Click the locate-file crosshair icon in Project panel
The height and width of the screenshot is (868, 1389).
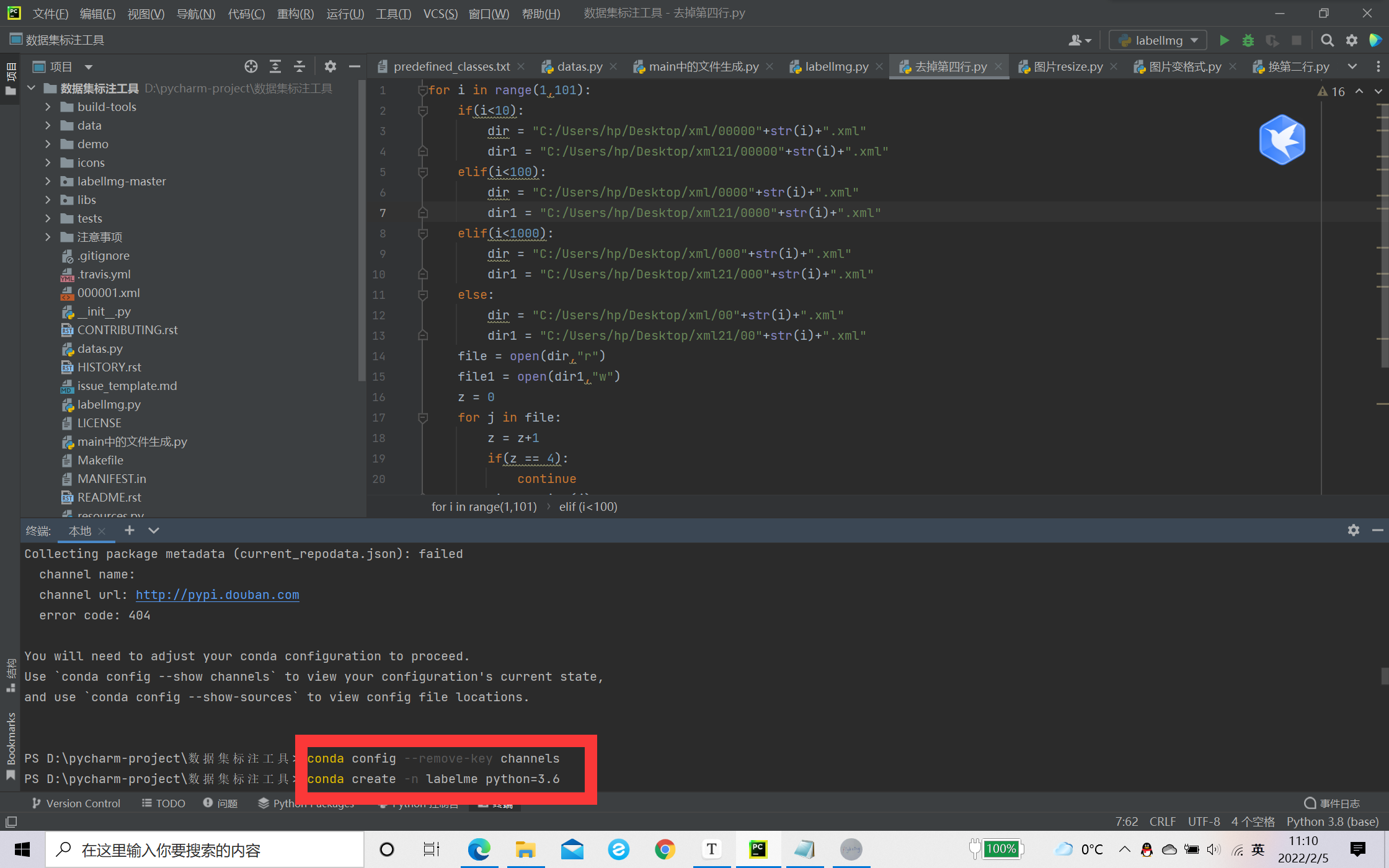coord(251,66)
